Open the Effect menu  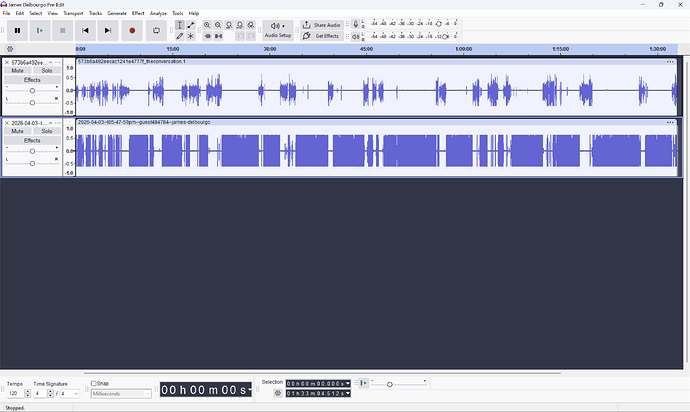pyautogui.click(x=138, y=13)
